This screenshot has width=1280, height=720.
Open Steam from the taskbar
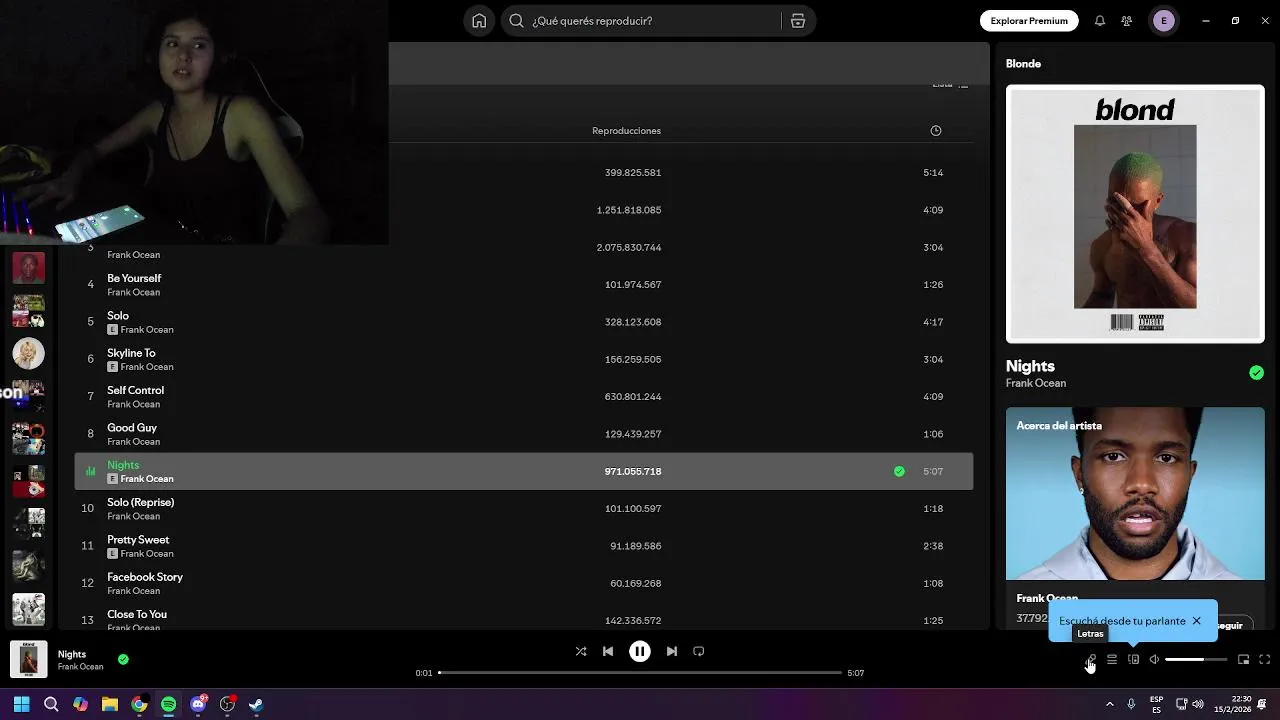256,704
